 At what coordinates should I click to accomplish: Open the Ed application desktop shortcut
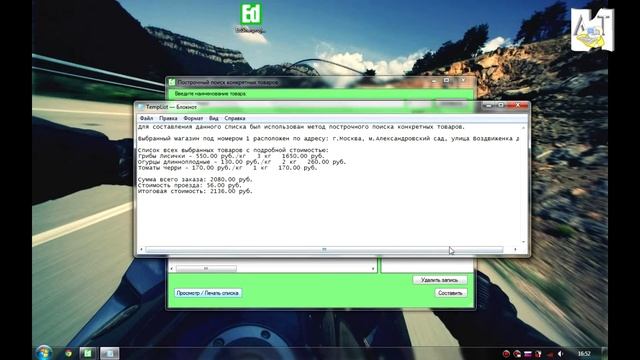pos(251,18)
